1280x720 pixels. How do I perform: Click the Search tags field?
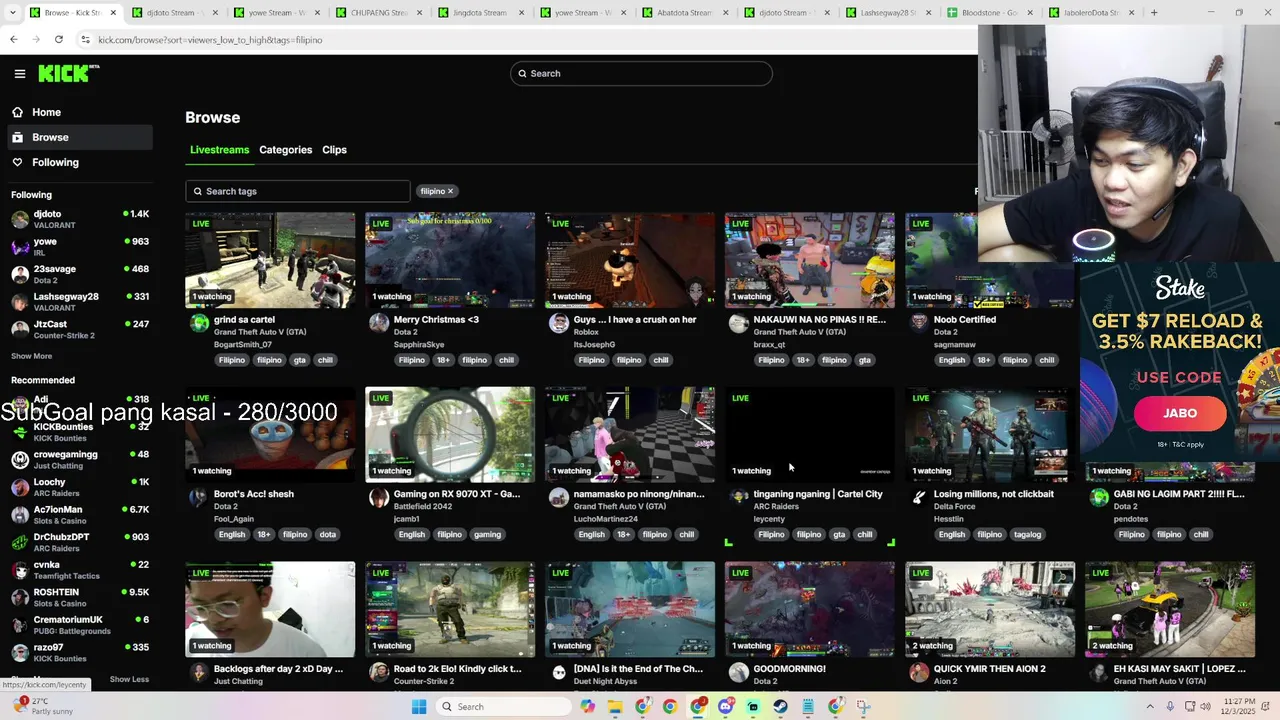coord(297,191)
